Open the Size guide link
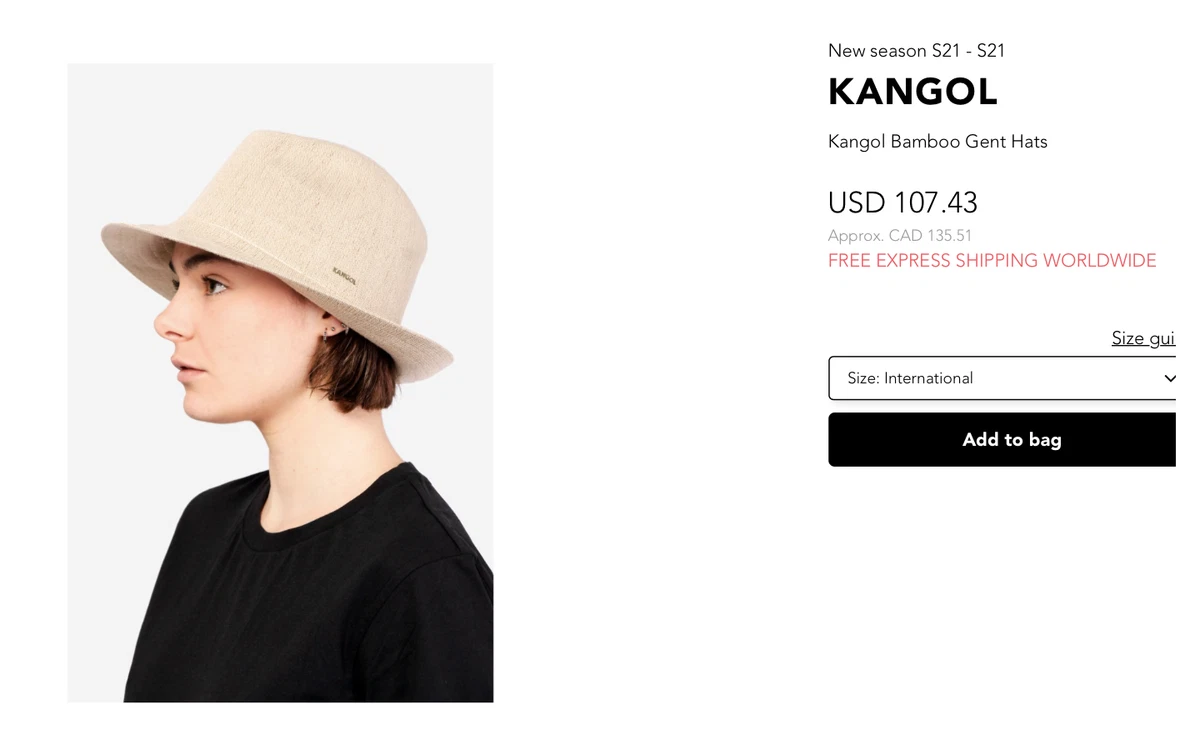This screenshot has height=750, width=1200. pyautogui.click(x=1143, y=338)
